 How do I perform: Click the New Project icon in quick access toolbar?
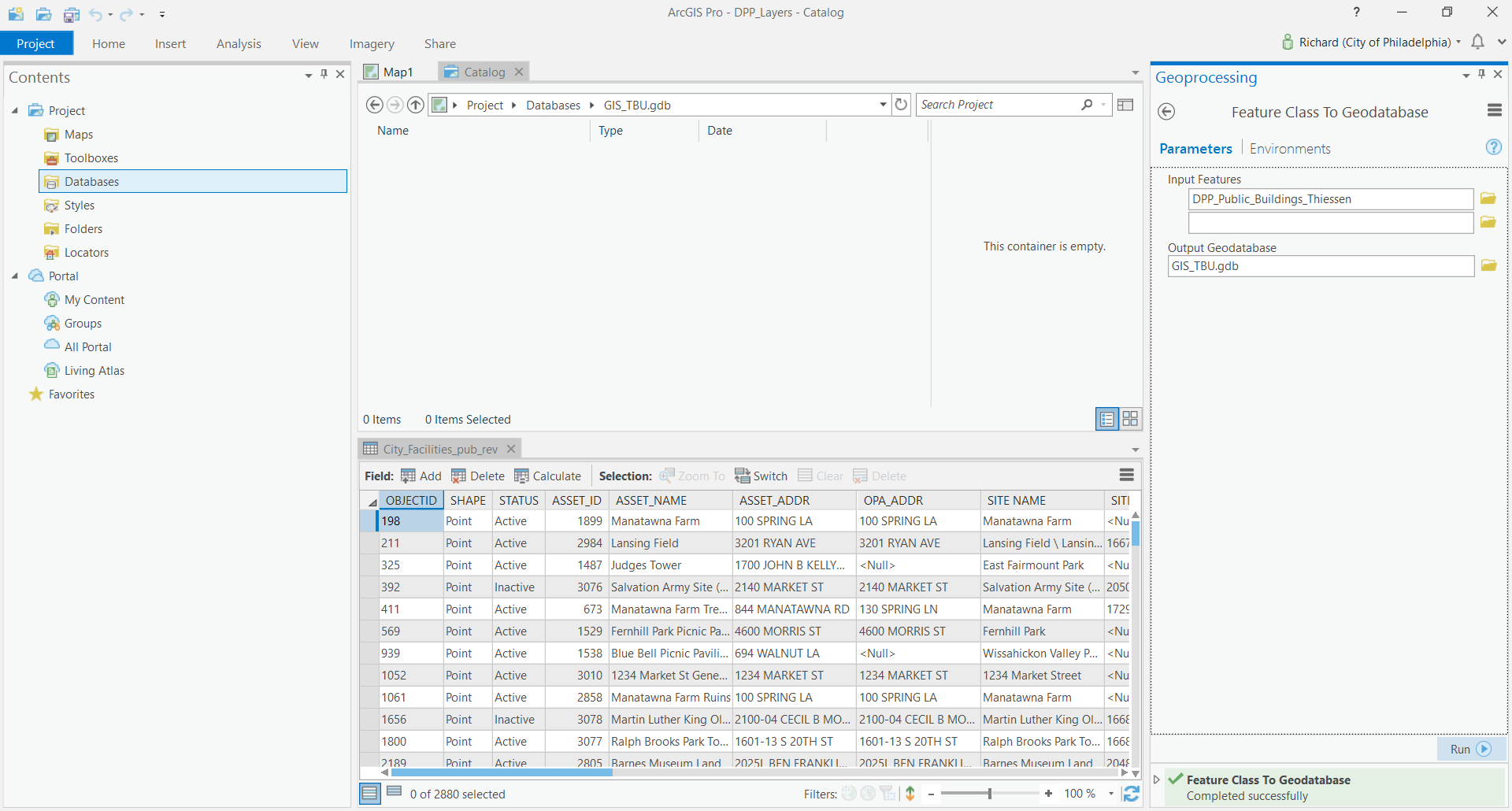(x=16, y=13)
